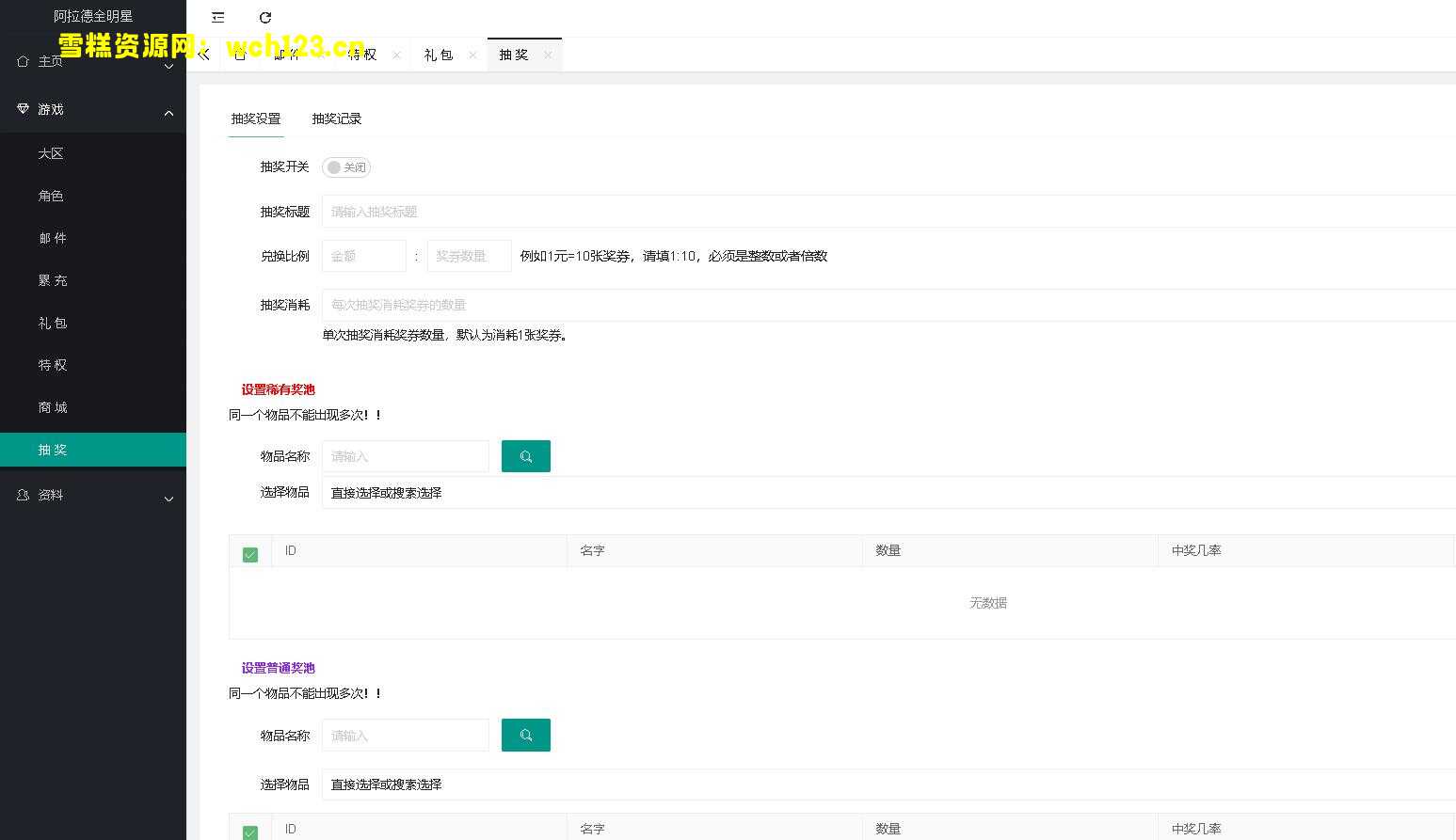Focus the 抽奖消耗 input field

point(888,305)
